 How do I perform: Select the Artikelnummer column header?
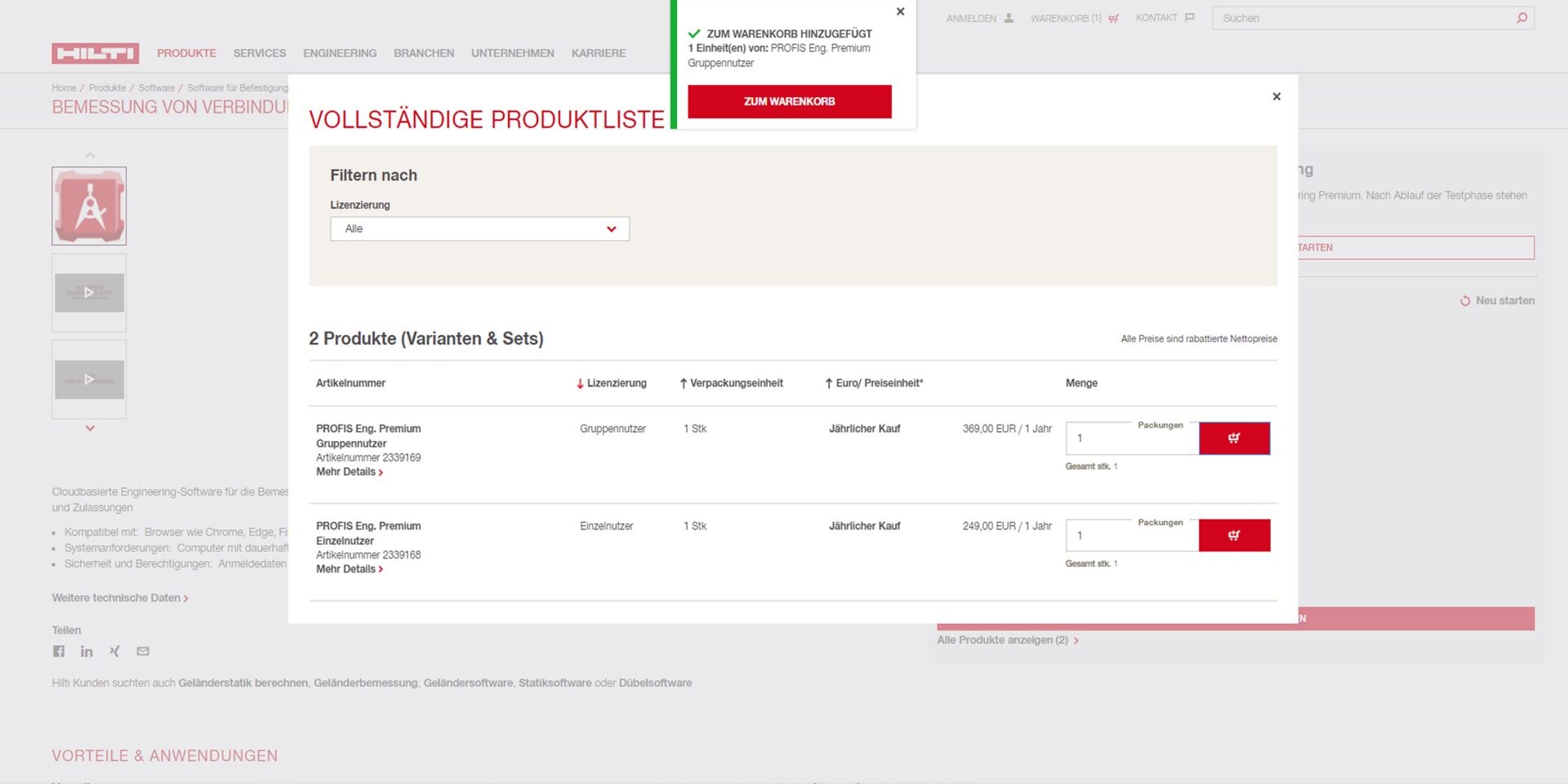point(350,383)
